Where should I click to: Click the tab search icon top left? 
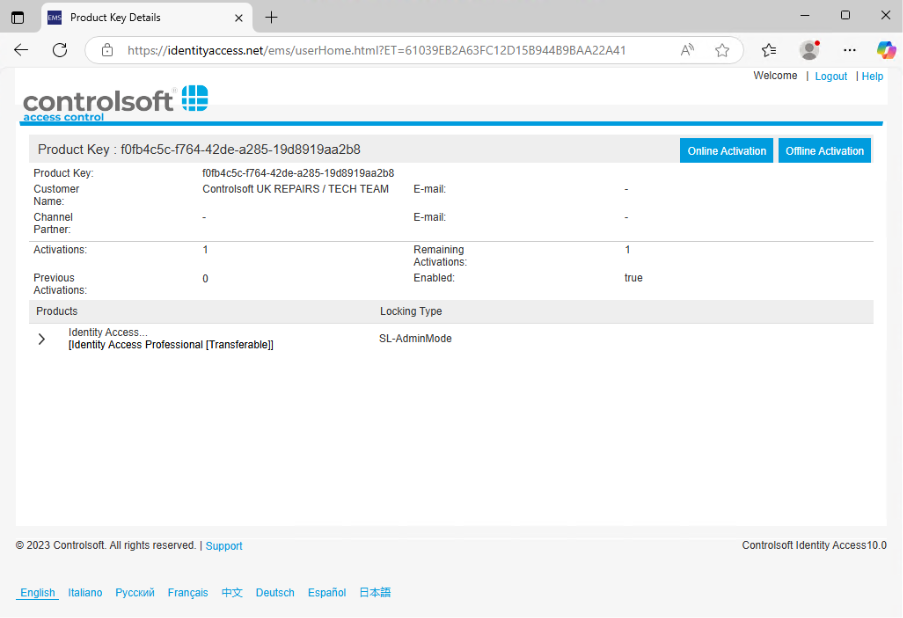pyautogui.click(x=17, y=17)
